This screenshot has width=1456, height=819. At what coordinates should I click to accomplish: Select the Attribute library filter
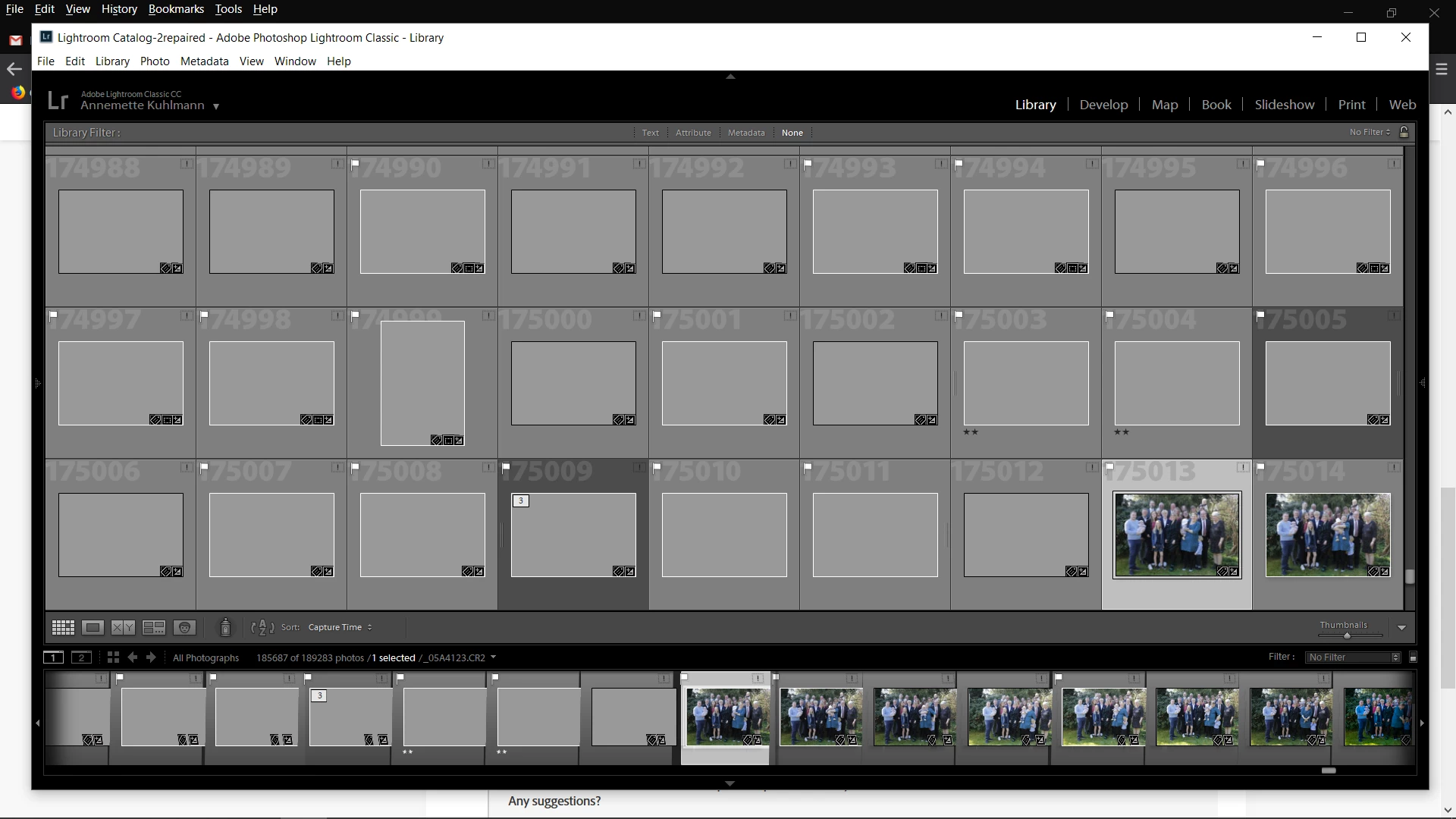coord(693,133)
